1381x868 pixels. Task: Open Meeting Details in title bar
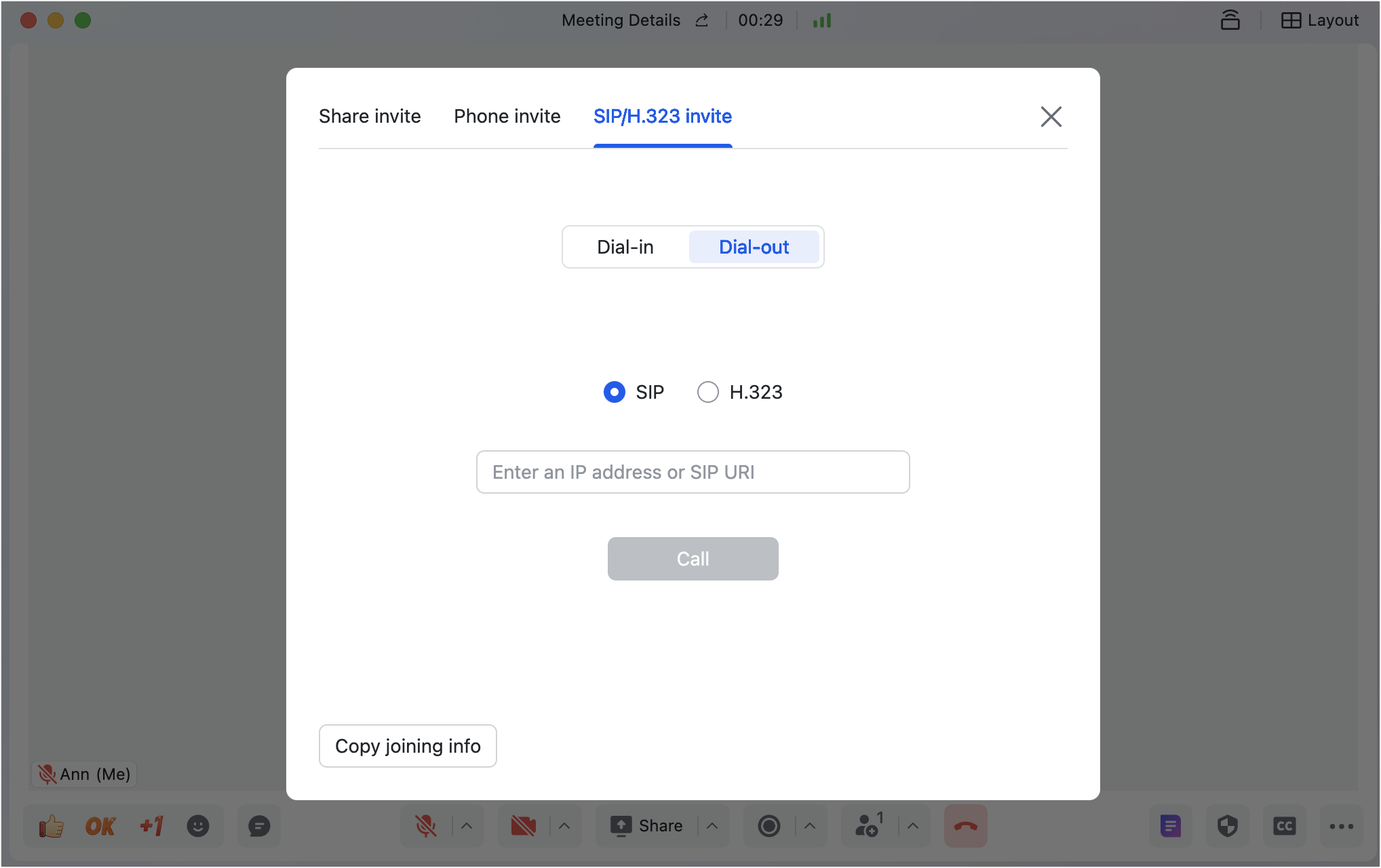[621, 20]
